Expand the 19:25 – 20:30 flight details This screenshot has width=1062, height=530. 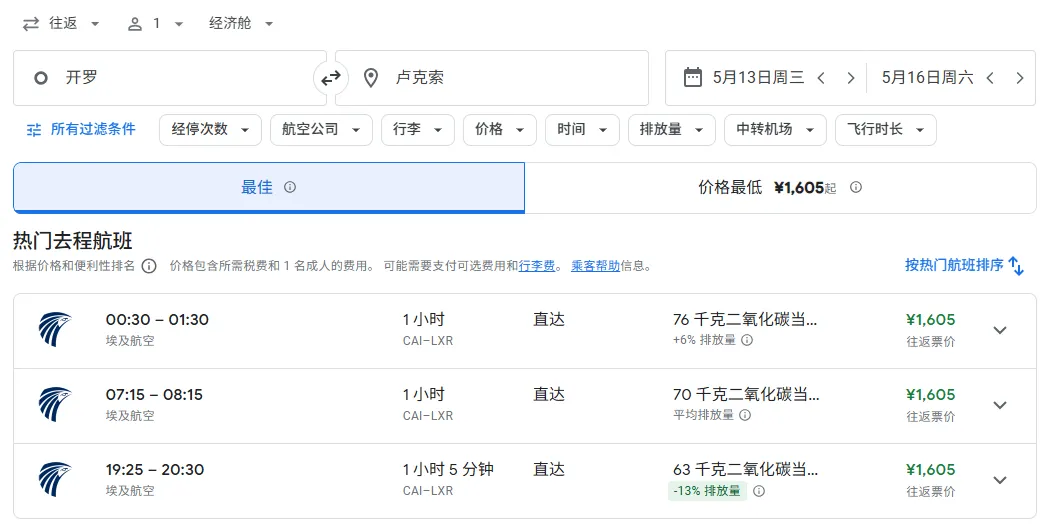click(x=999, y=480)
